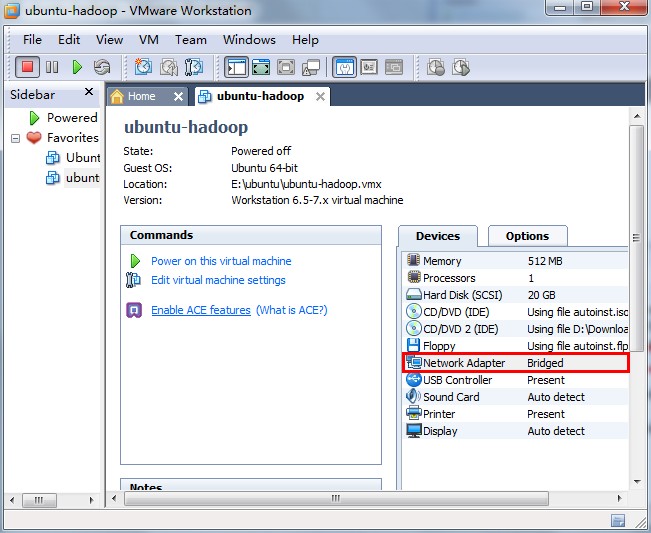This screenshot has width=651, height=533.
Task: Click the Display monitor device icon
Action: click(x=414, y=430)
